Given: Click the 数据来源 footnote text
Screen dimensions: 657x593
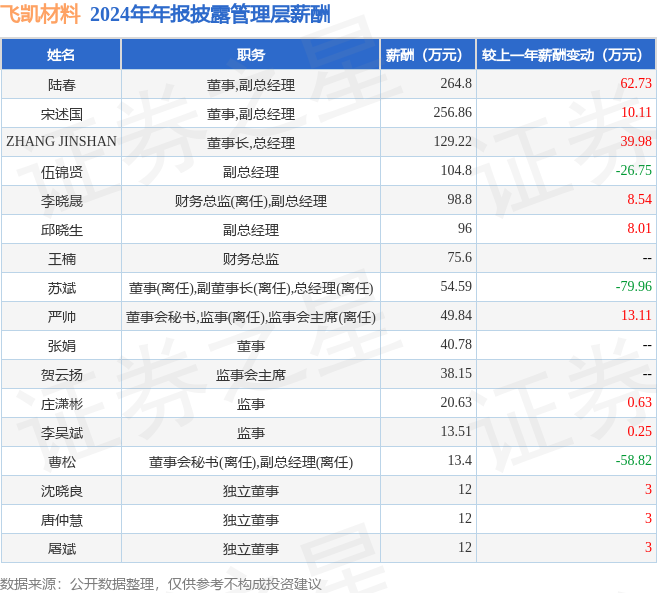Looking at the screenshot, I should [160, 584].
